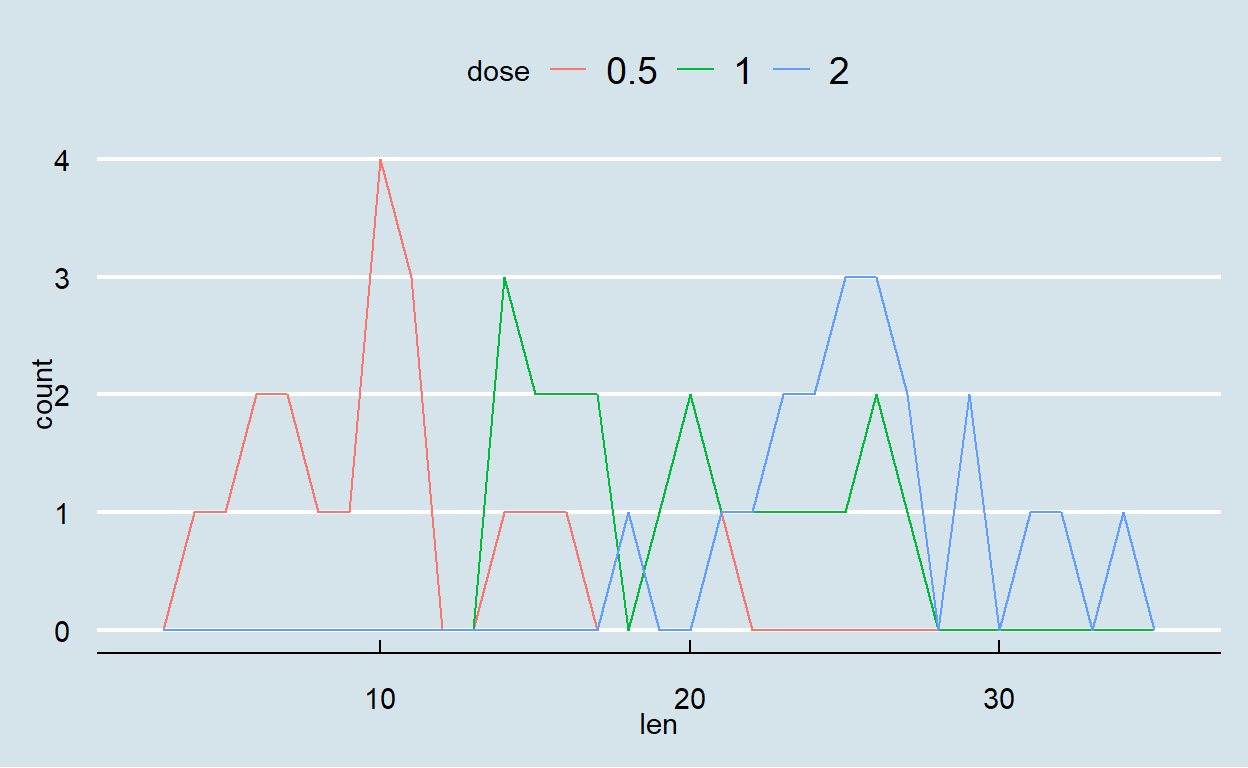The height and width of the screenshot is (768, 1248).
Task: Click the "dose" legend title
Action: click(498, 72)
